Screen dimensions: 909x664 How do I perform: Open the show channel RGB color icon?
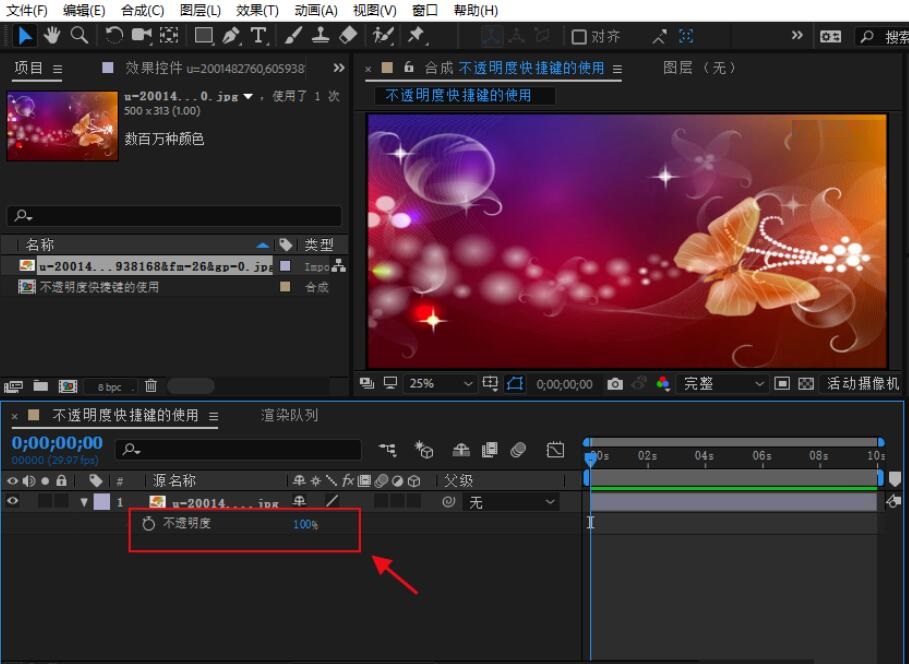tap(663, 384)
